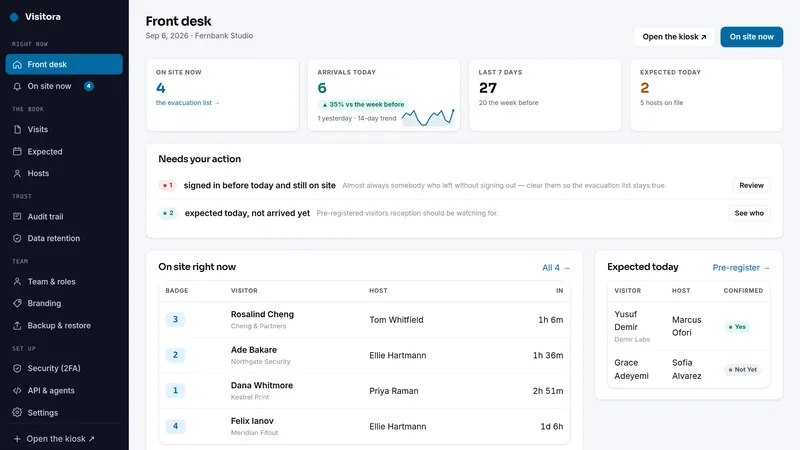
Task: Click the red 1 alert count pill
Action: pos(167,185)
